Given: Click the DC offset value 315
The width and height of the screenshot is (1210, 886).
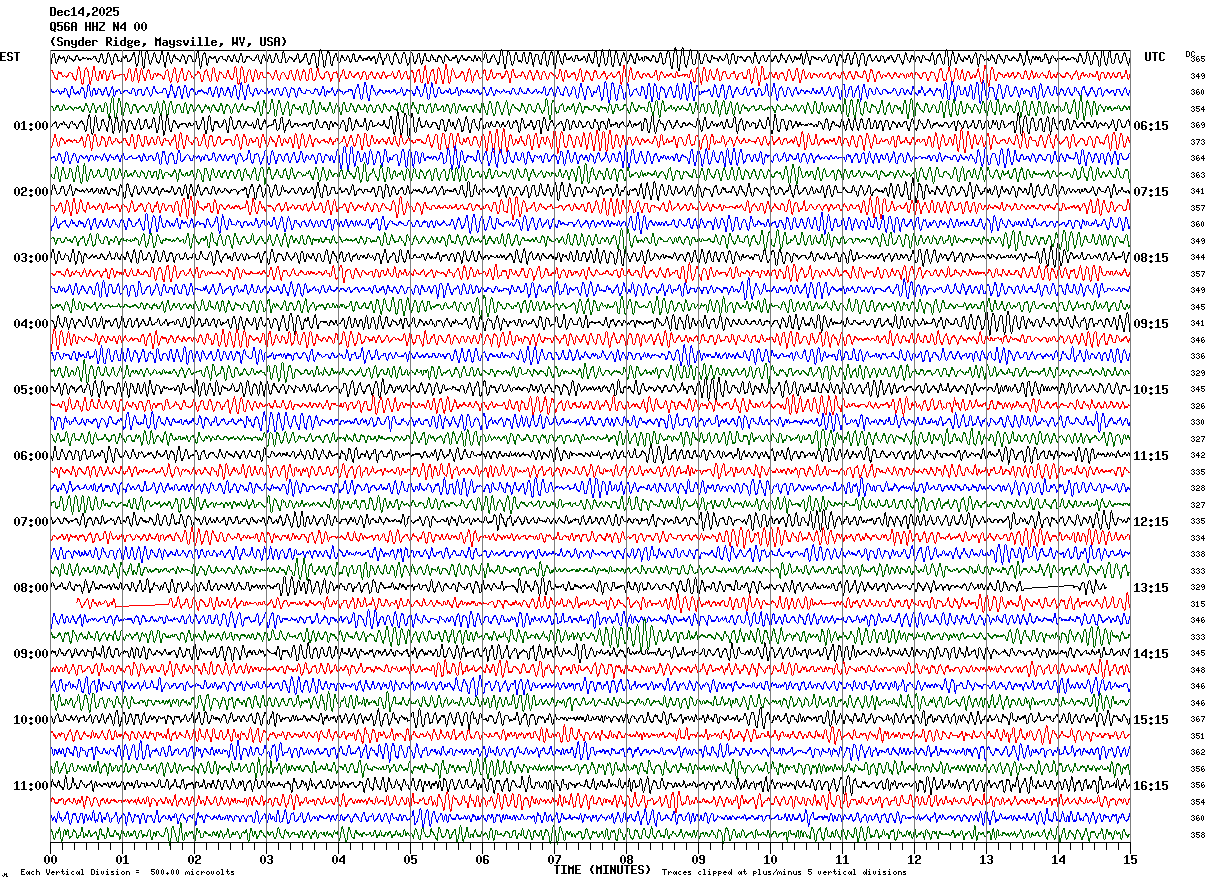Looking at the screenshot, I should 1197,604.
